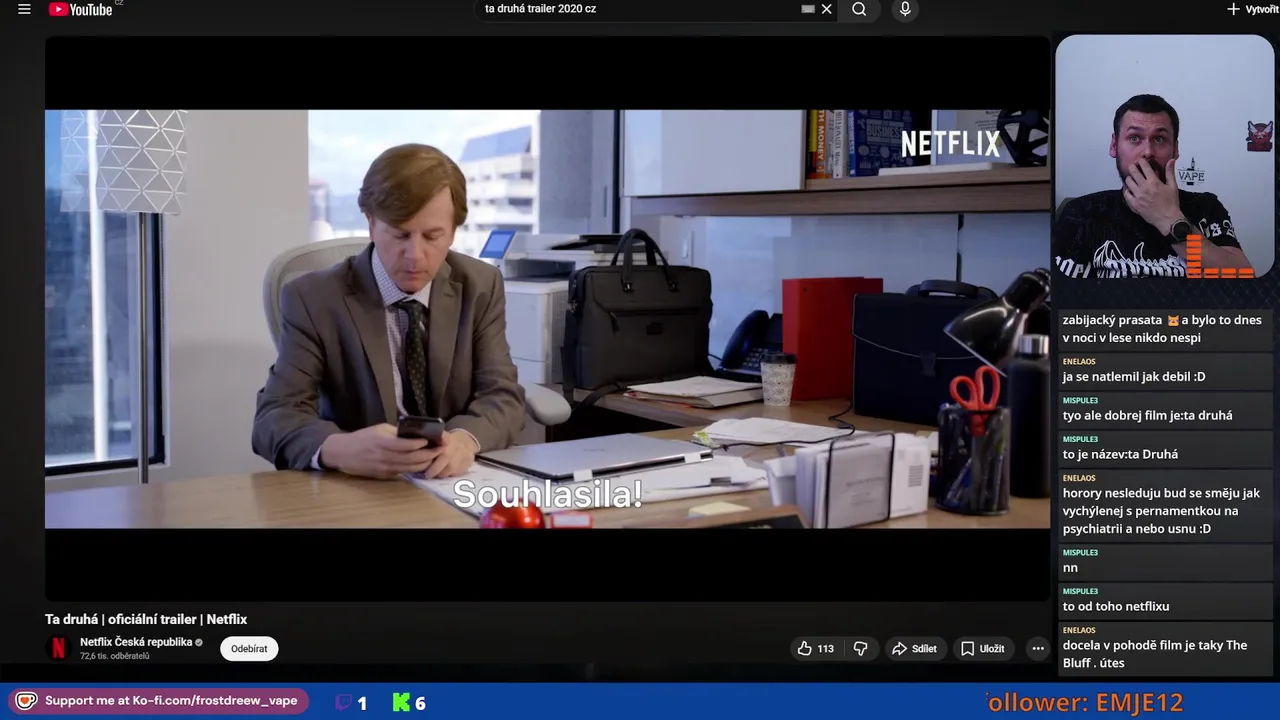Click the video player showing the 'Souhlasila!' subtitle
1280x720 pixels.
tap(547, 319)
